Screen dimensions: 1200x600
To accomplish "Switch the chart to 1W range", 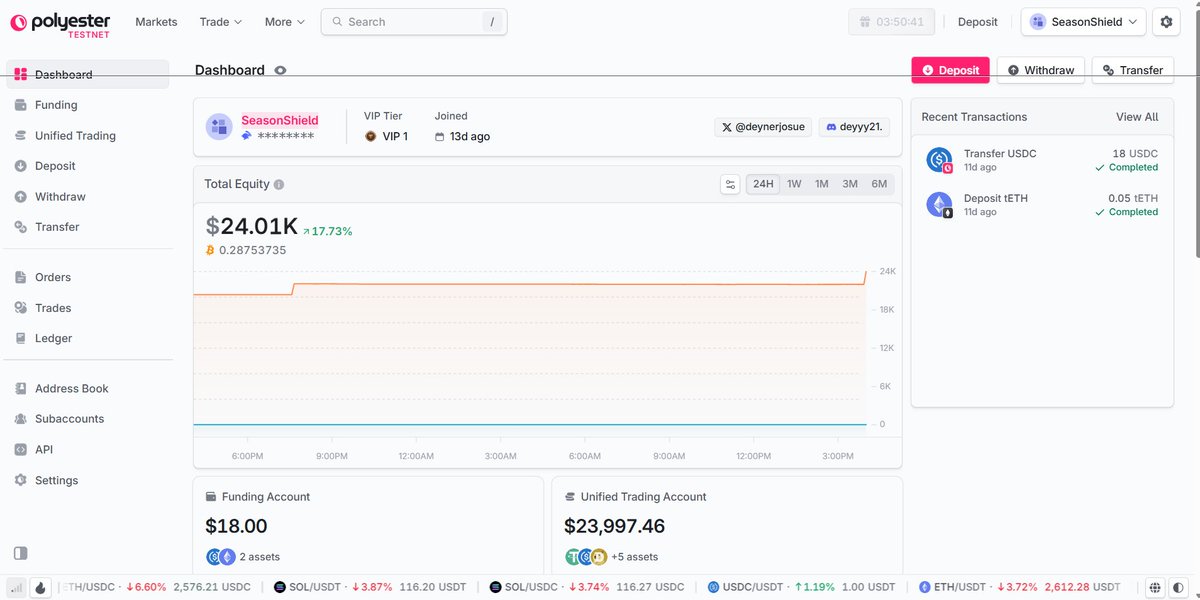I will pyautogui.click(x=794, y=184).
